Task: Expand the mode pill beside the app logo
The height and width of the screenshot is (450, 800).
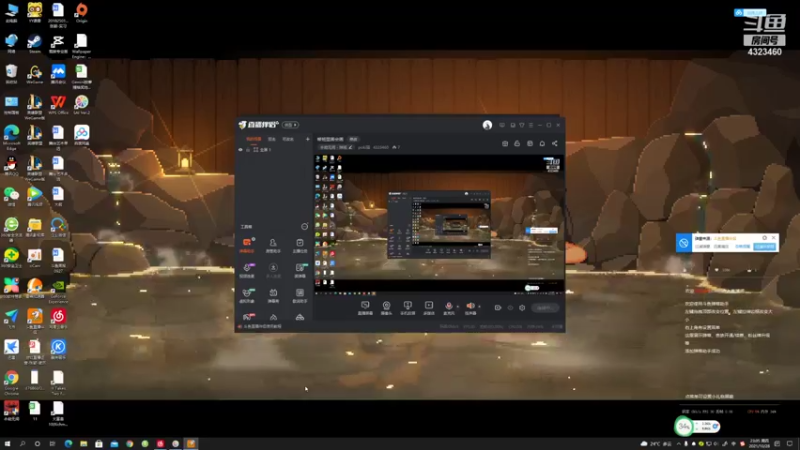Action: (x=290, y=125)
